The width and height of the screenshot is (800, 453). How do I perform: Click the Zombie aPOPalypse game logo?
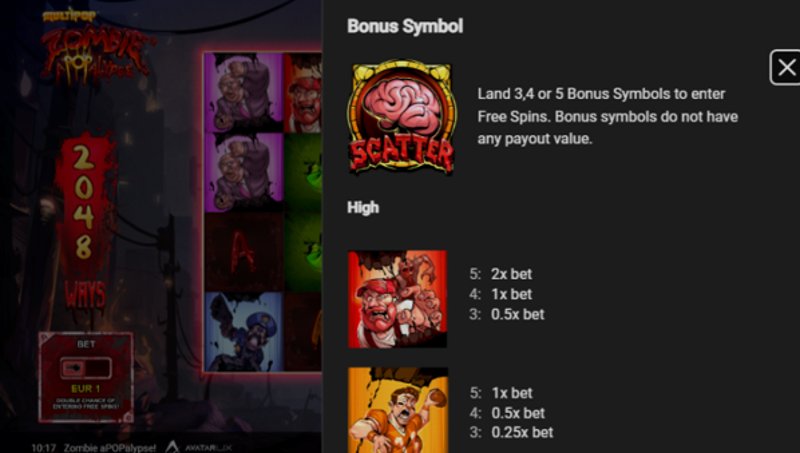click(95, 49)
